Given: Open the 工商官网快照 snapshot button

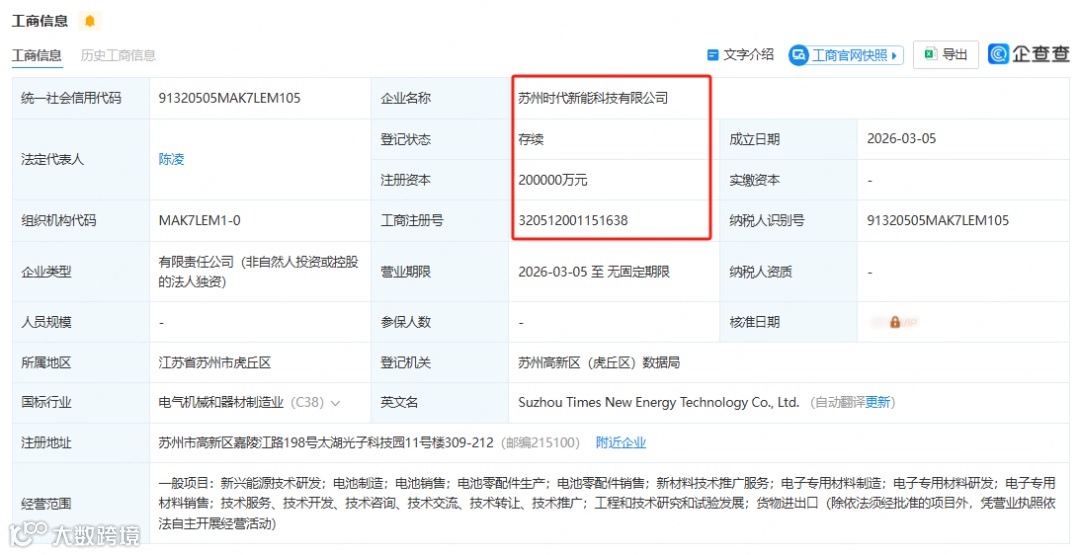Looking at the screenshot, I should point(846,55).
